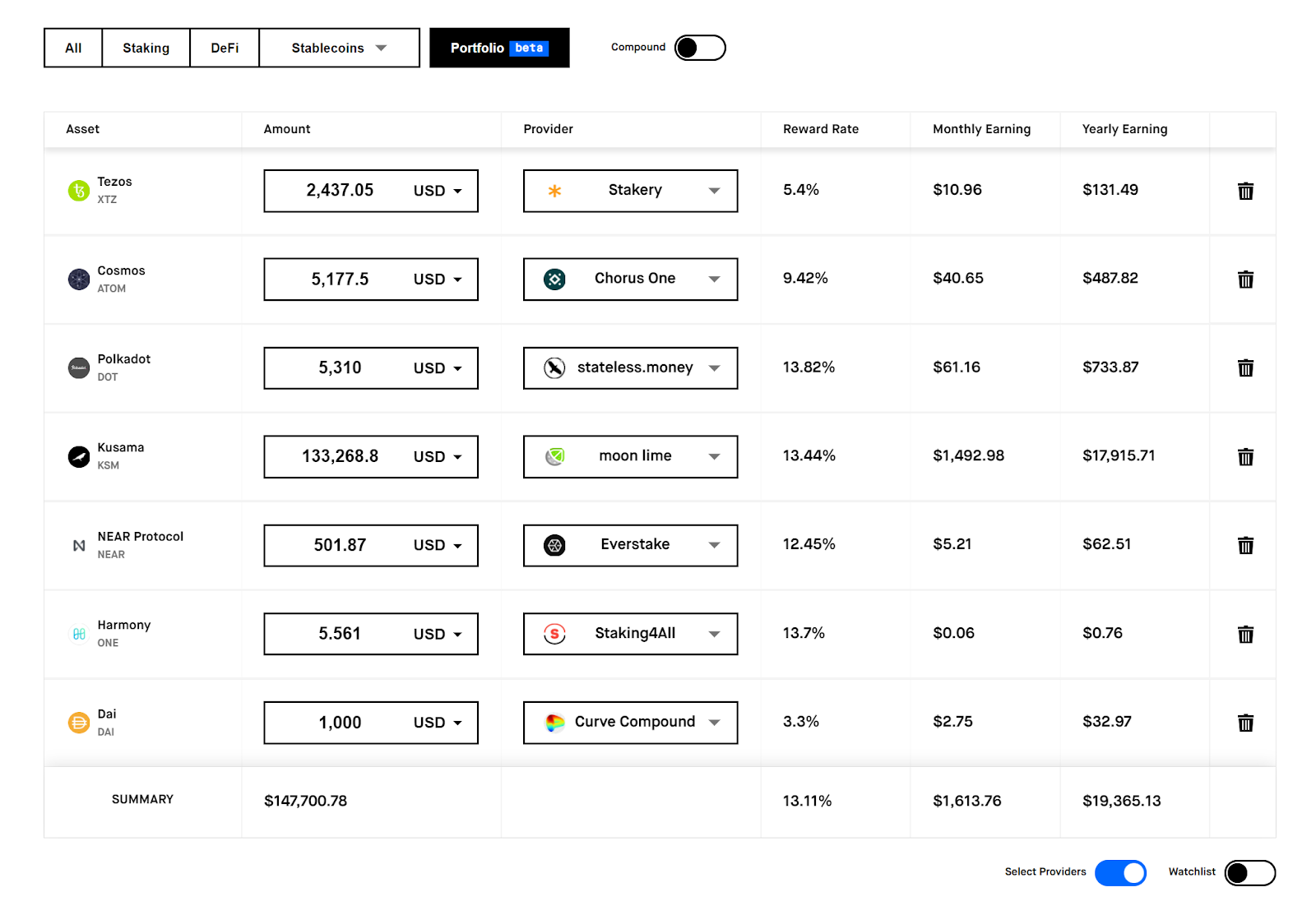Turn off the Select Providers switch
The image size is (1316, 915).
coord(1120,872)
